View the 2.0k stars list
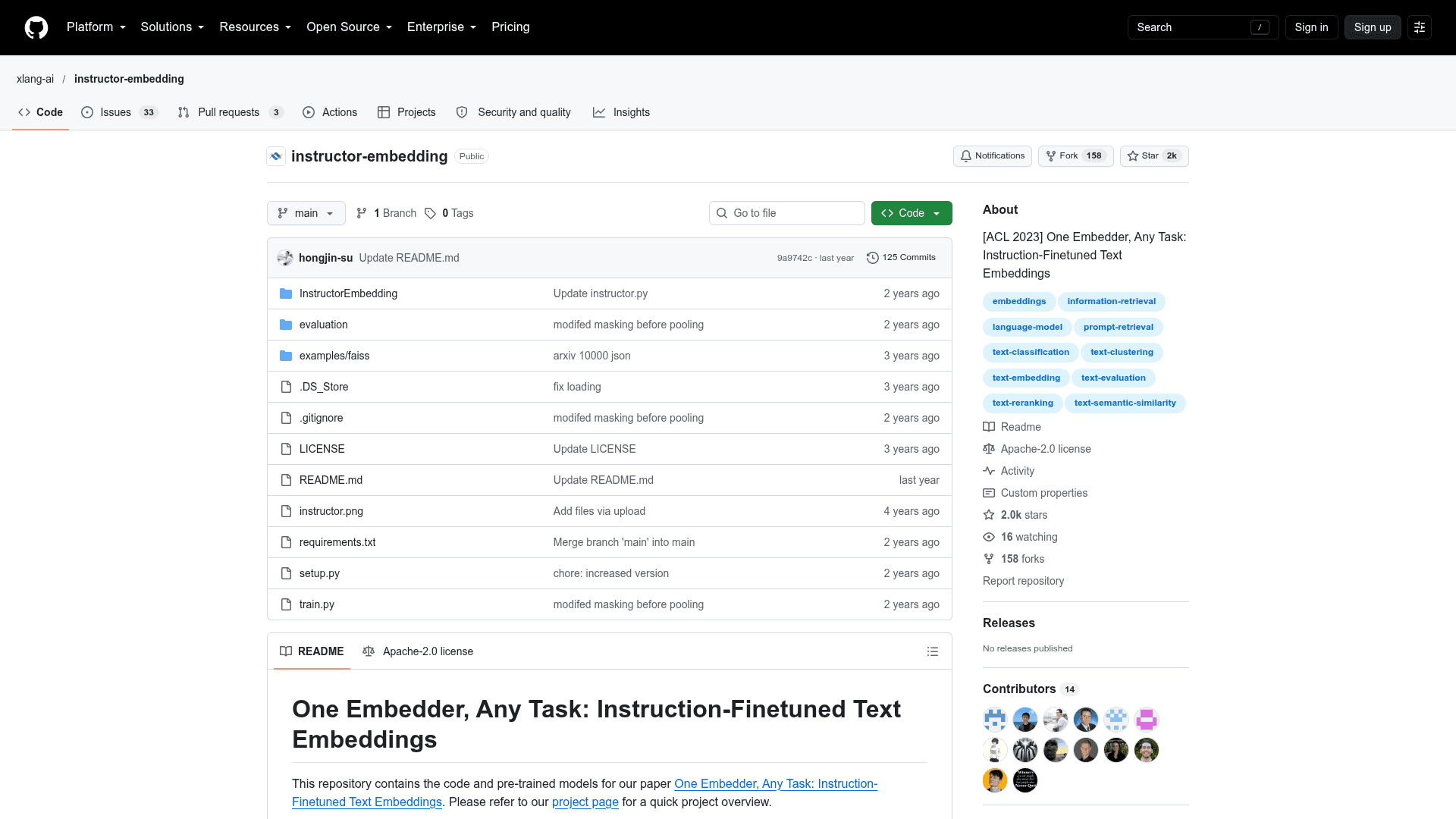Image resolution: width=1456 pixels, height=819 pixels. point(1015,515)
